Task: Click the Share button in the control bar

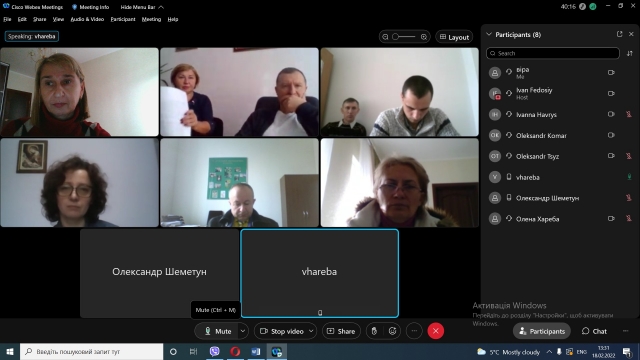Action: [341, 331]
